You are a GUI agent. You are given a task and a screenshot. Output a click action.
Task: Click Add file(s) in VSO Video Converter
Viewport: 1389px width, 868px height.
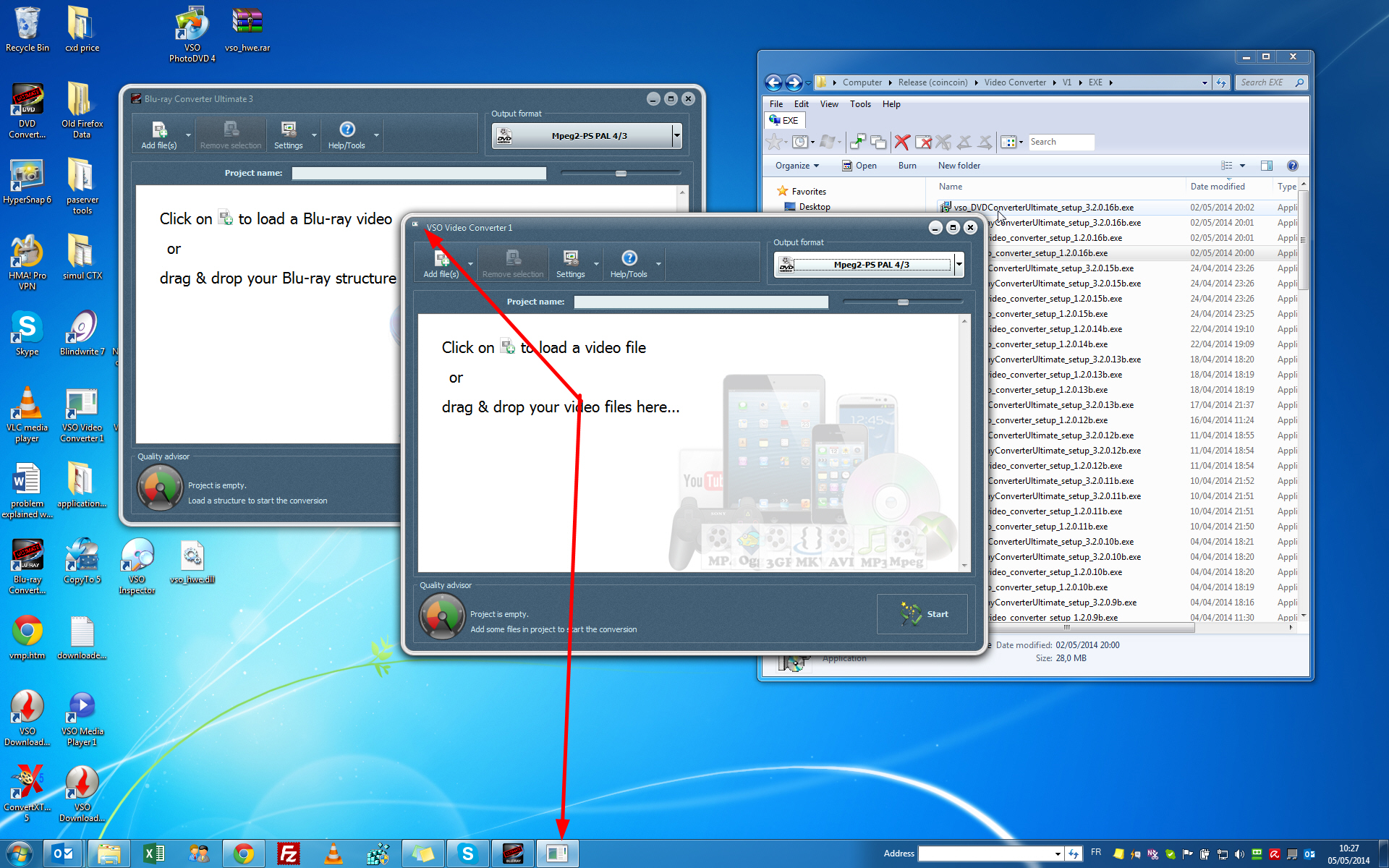[x=441, y=264]
